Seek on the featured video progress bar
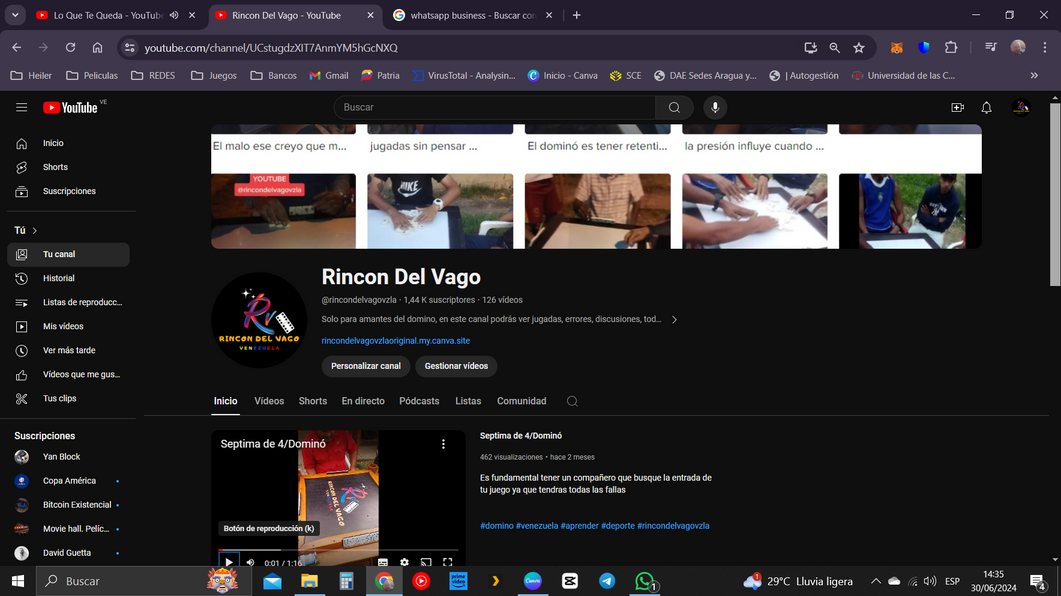 (x=338, y=550)
